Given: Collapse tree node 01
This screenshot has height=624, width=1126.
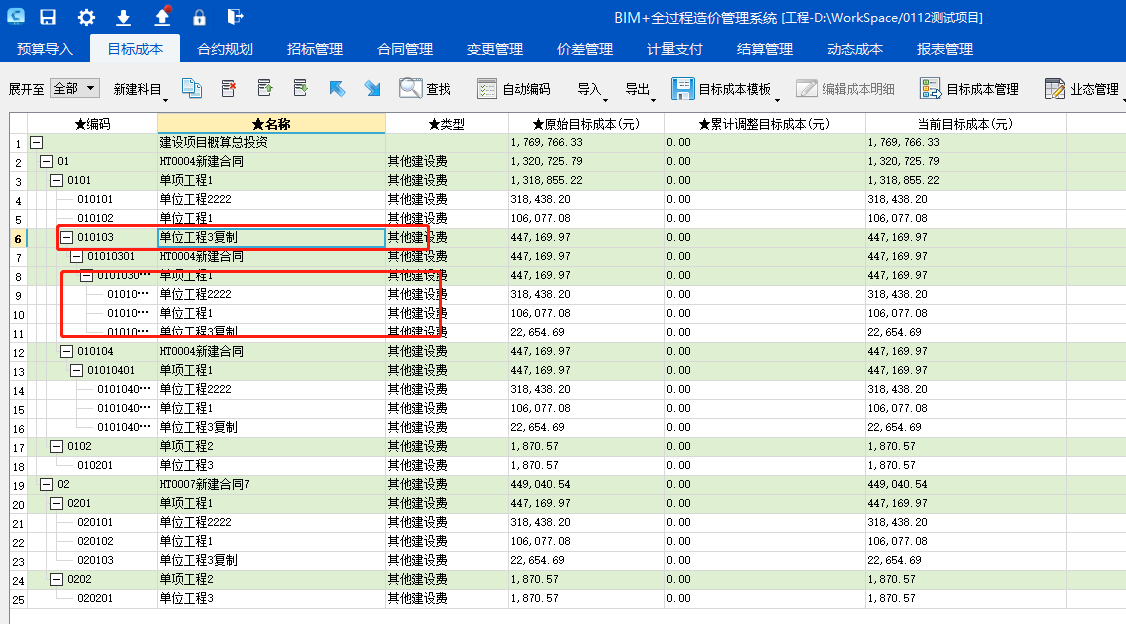Looking at the screenshot, I should [x=47, y=162].
